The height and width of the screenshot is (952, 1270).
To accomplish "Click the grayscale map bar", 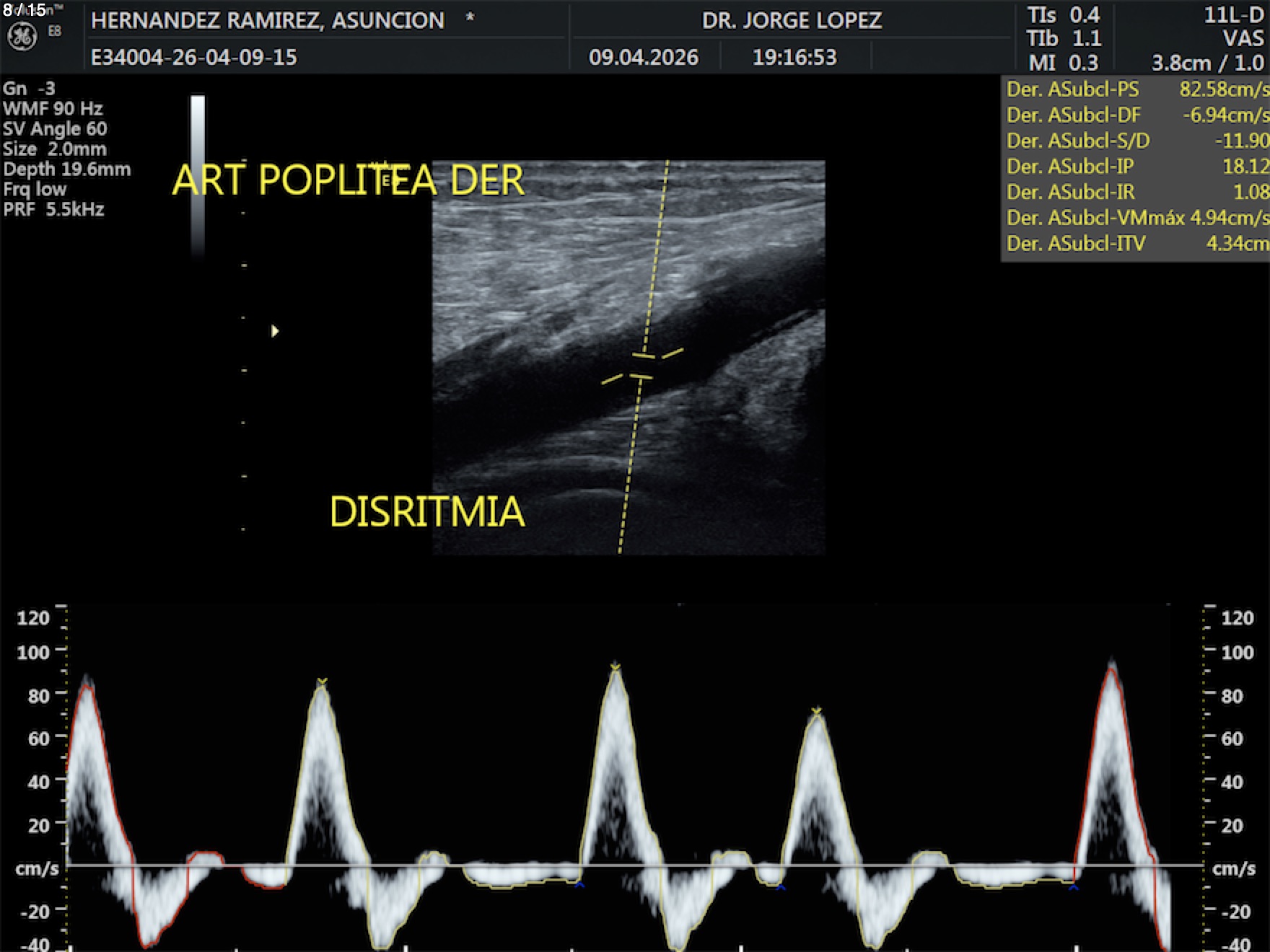I will coord(198,173).
